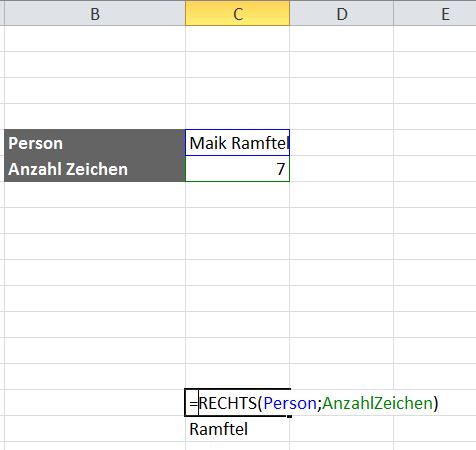The height and width of the screenshot is (450, 476).
Task: Click empty cell in column D beside value 7
Action: click(342, 169)
